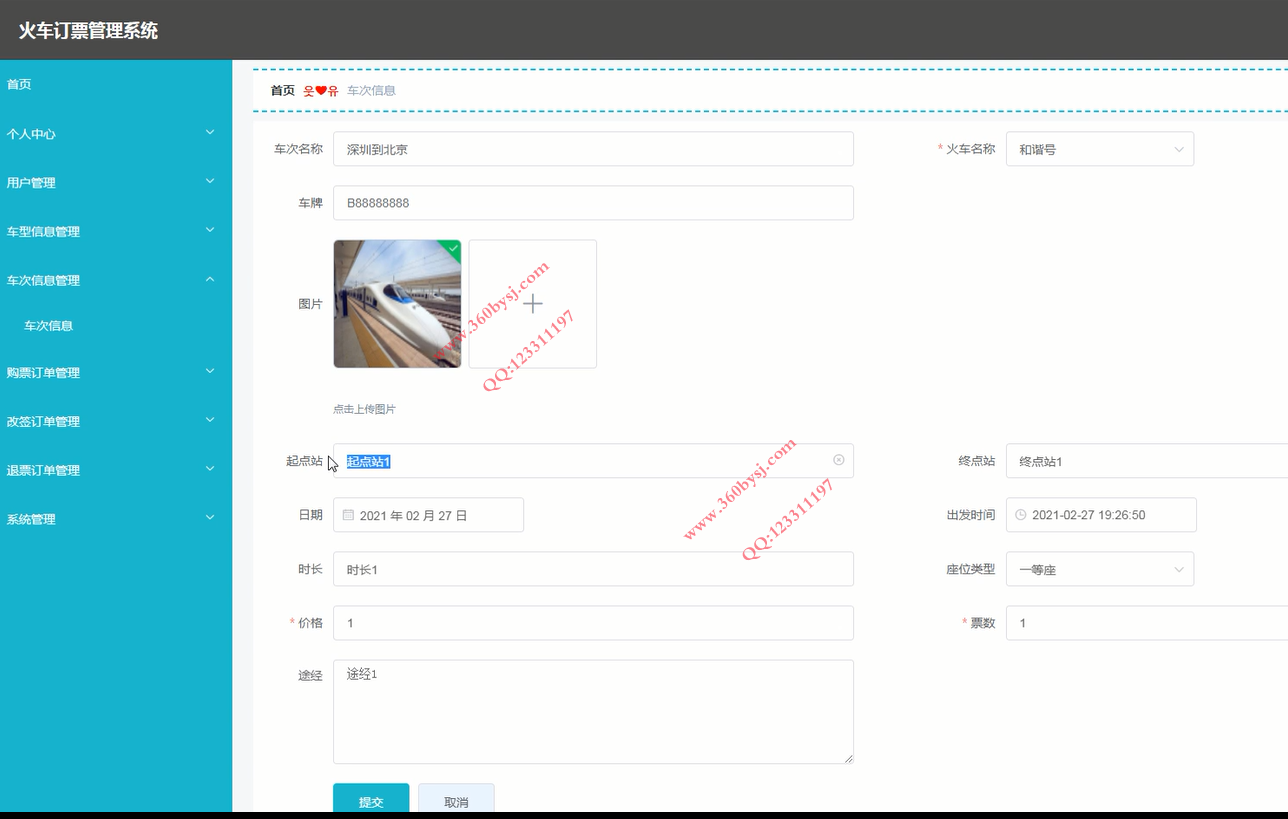Expand the 车型信息管理 chevron
Screen dimensions: 1288x819
(210, 230)
